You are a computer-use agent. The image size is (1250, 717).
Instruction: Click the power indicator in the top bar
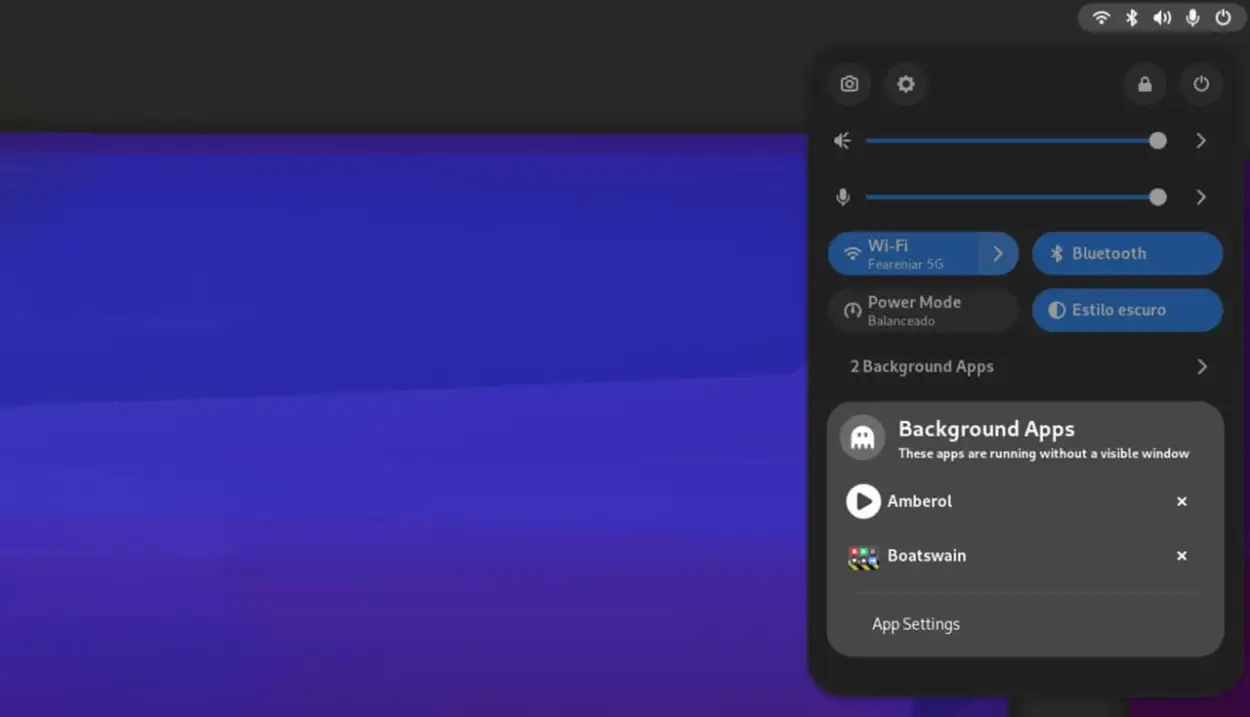pos(1223,17)
